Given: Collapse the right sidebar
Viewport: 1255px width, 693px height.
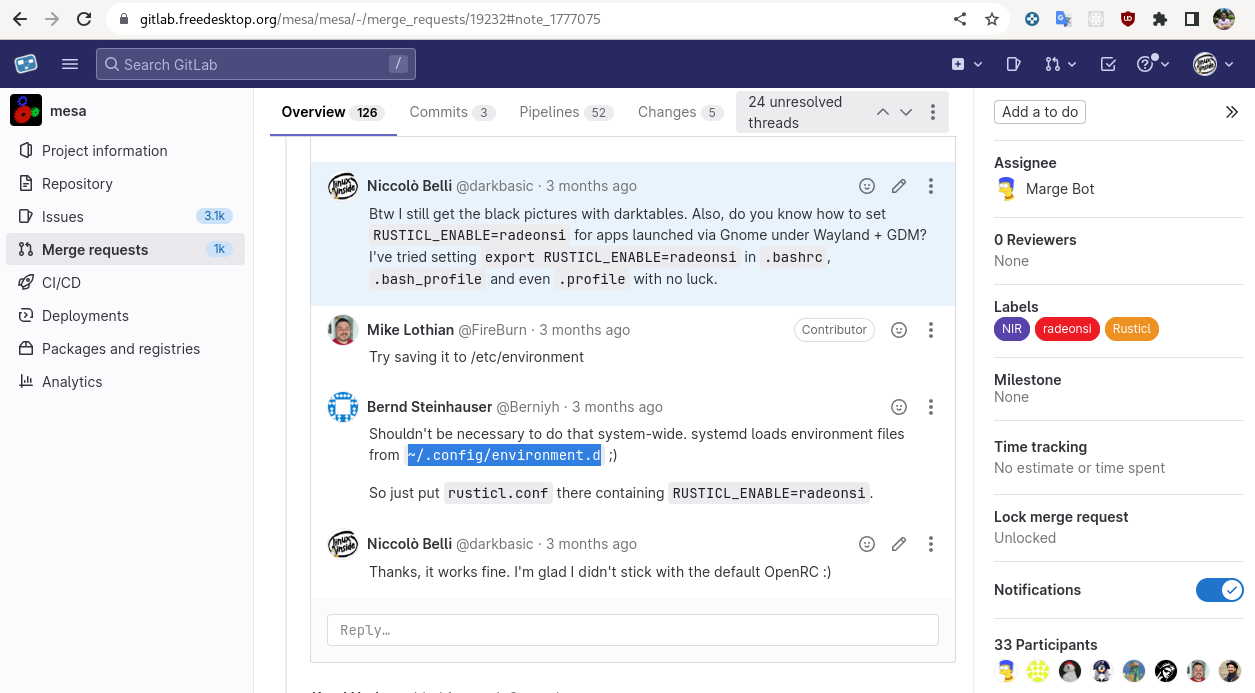Looking at the screenshot, I should [1232, 112].
